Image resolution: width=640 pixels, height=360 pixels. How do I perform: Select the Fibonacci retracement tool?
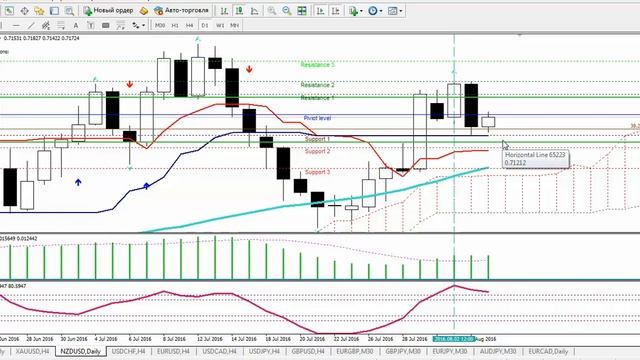click(x=61, y=25)
